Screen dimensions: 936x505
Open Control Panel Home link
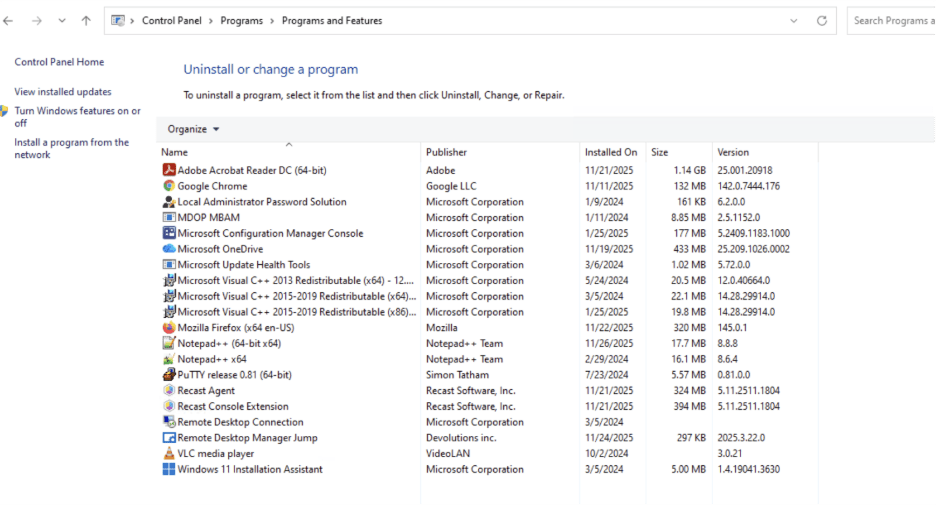click(59, 62)
